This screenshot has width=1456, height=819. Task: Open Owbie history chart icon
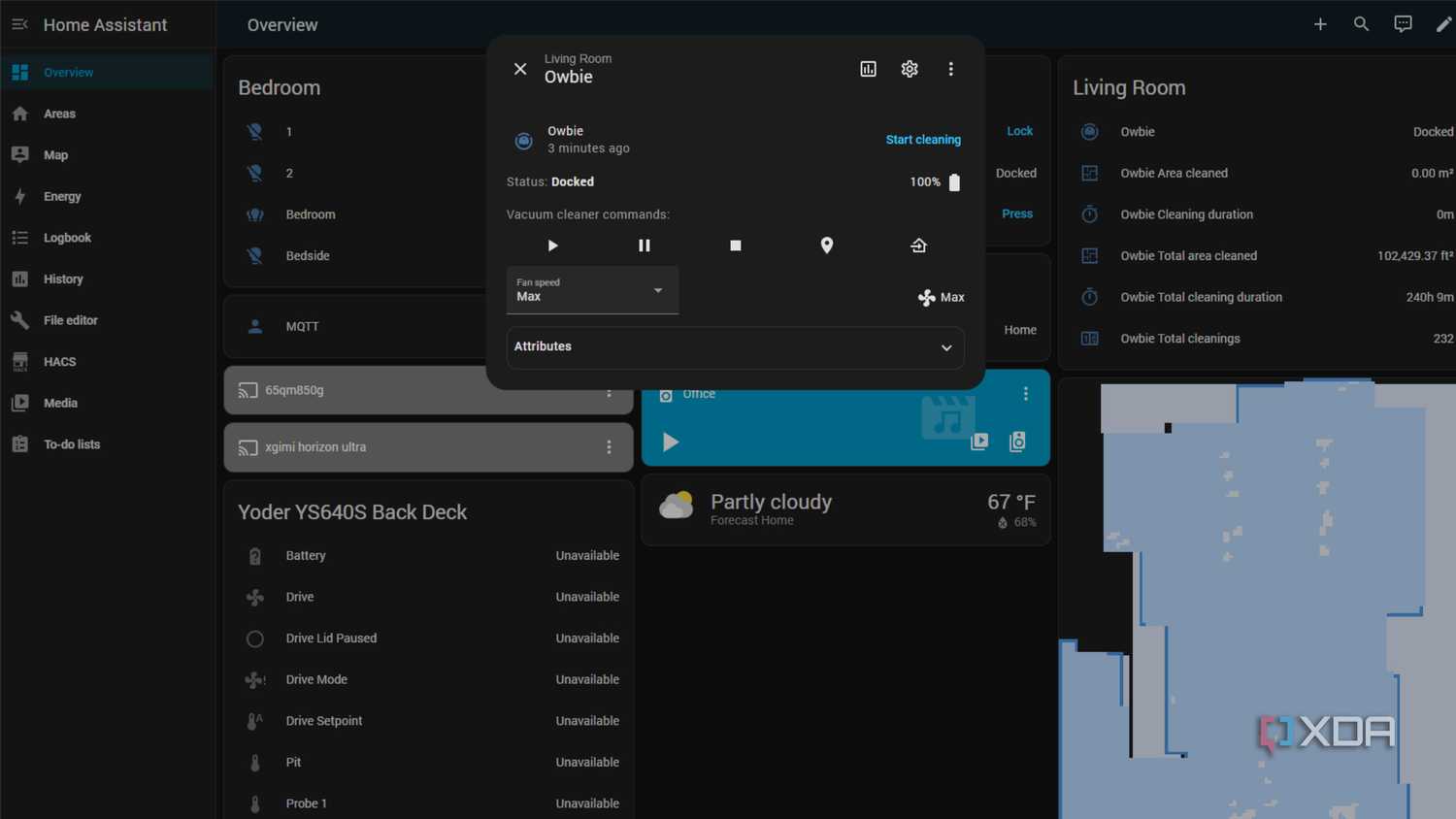click(x=869, y=69)
